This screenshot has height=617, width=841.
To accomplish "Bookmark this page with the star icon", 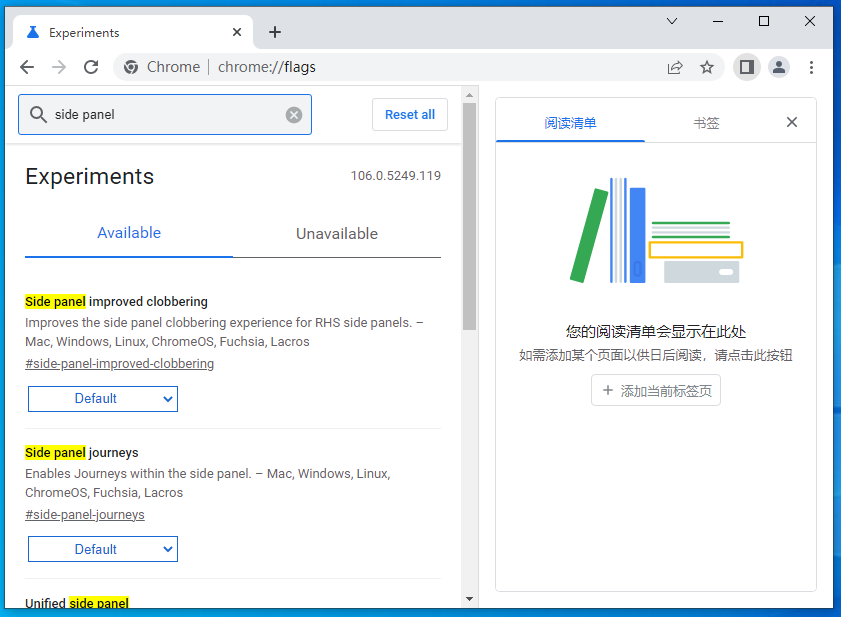I will [x=707, y=67].
